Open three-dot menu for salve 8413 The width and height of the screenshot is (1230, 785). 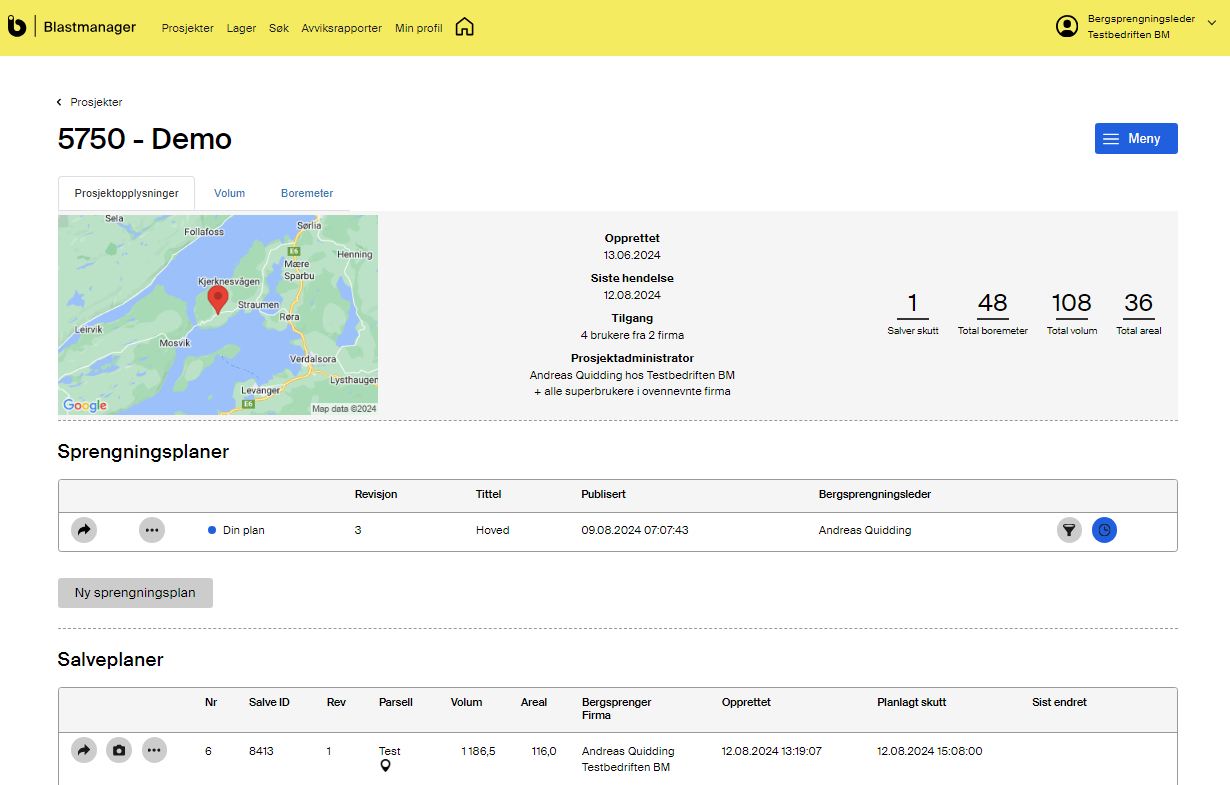(x=154, y=750)
